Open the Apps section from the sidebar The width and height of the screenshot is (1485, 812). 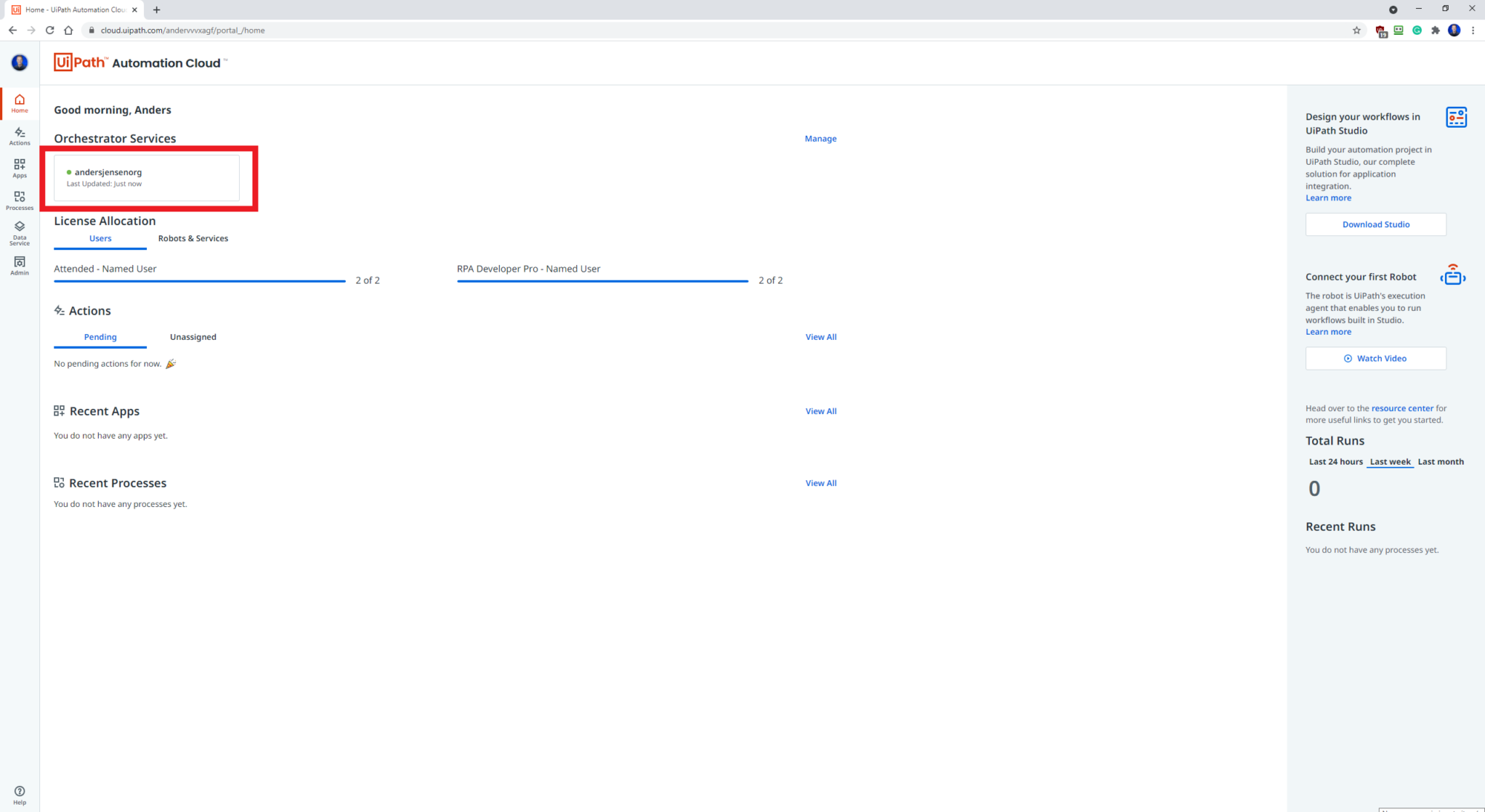[19, 168]
